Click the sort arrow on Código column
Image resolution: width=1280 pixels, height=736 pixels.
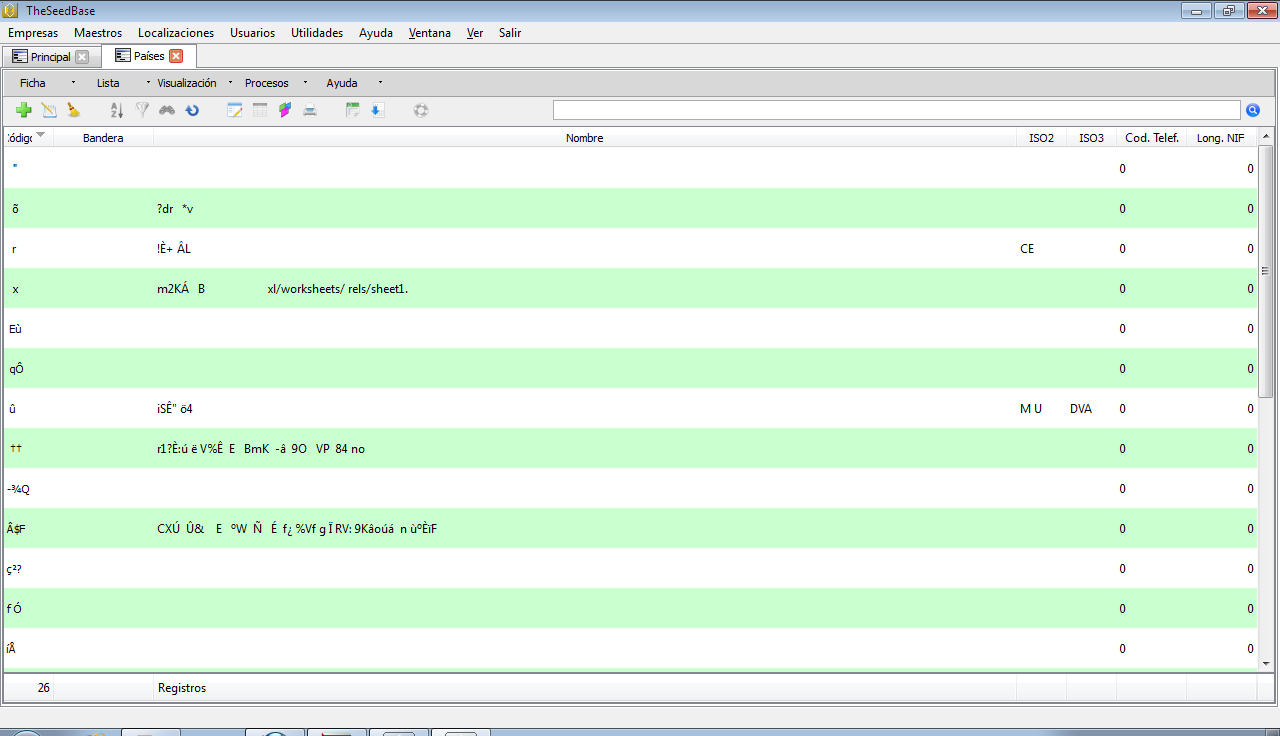point(41,135)
